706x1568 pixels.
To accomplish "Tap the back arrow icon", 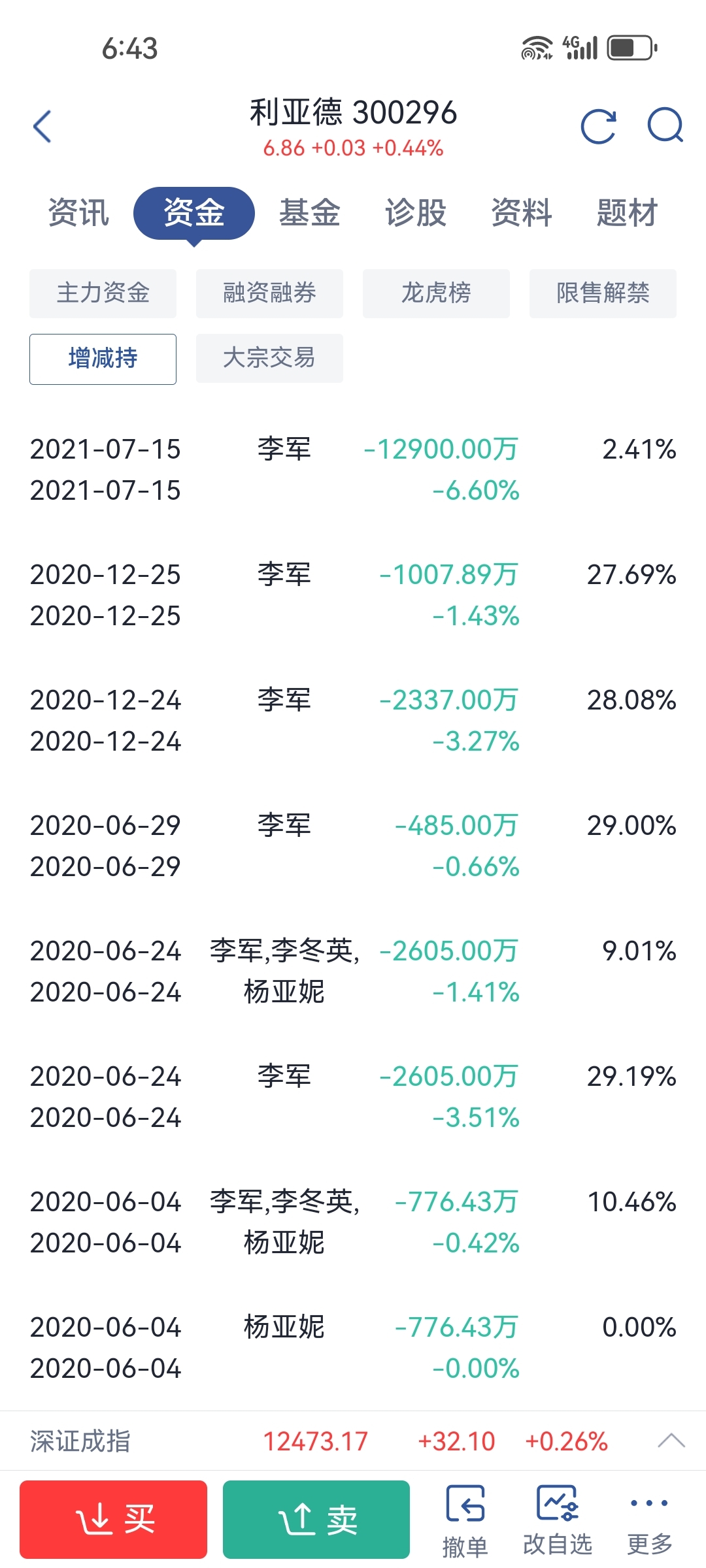I will coord(42,126).
